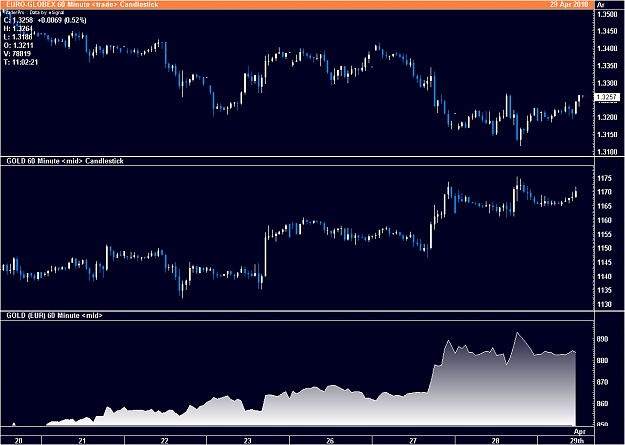Click the 1155 gold axis label
Screen dimensions: 625x445
[605, 234]
